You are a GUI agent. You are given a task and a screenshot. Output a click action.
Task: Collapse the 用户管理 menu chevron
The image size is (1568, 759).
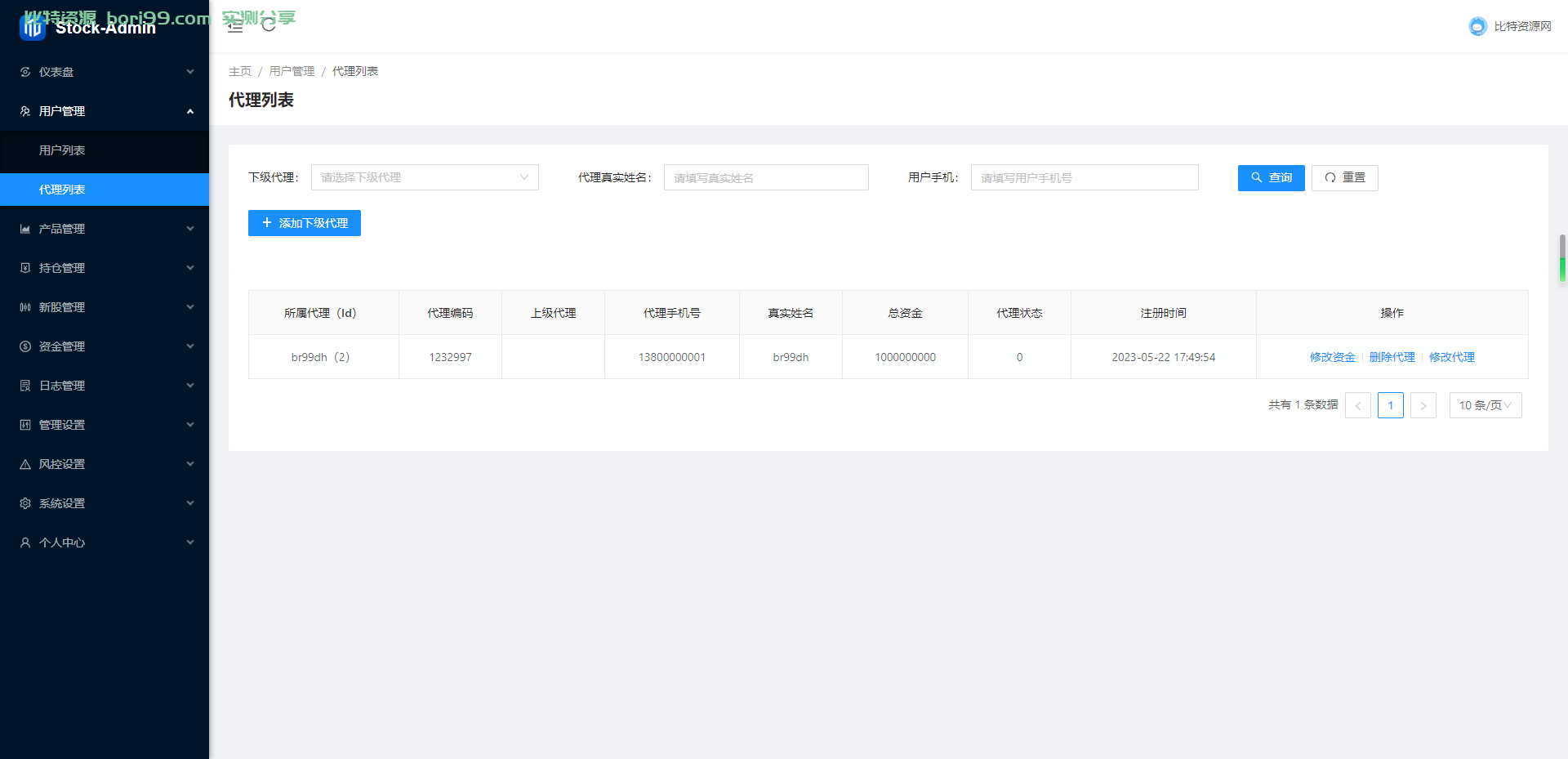point(190,111)
